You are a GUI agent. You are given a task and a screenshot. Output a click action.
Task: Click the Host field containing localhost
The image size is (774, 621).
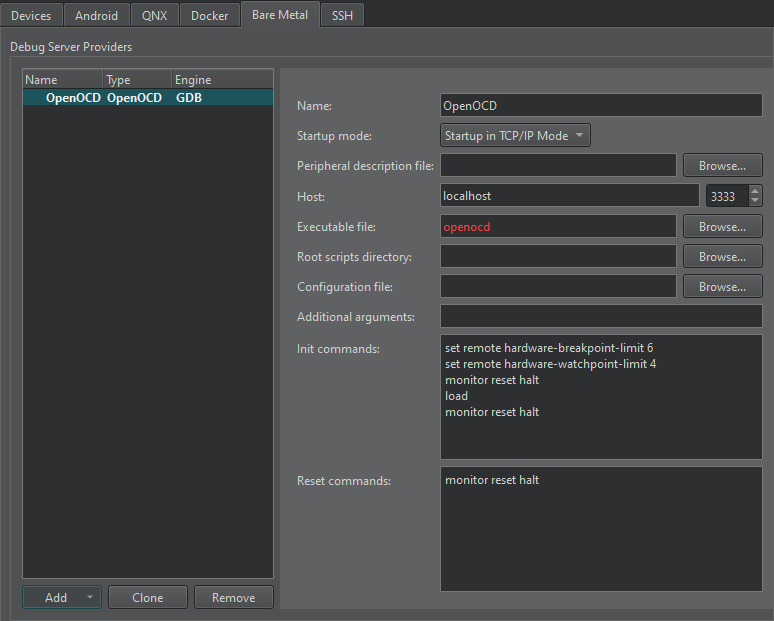coord(568,196)
